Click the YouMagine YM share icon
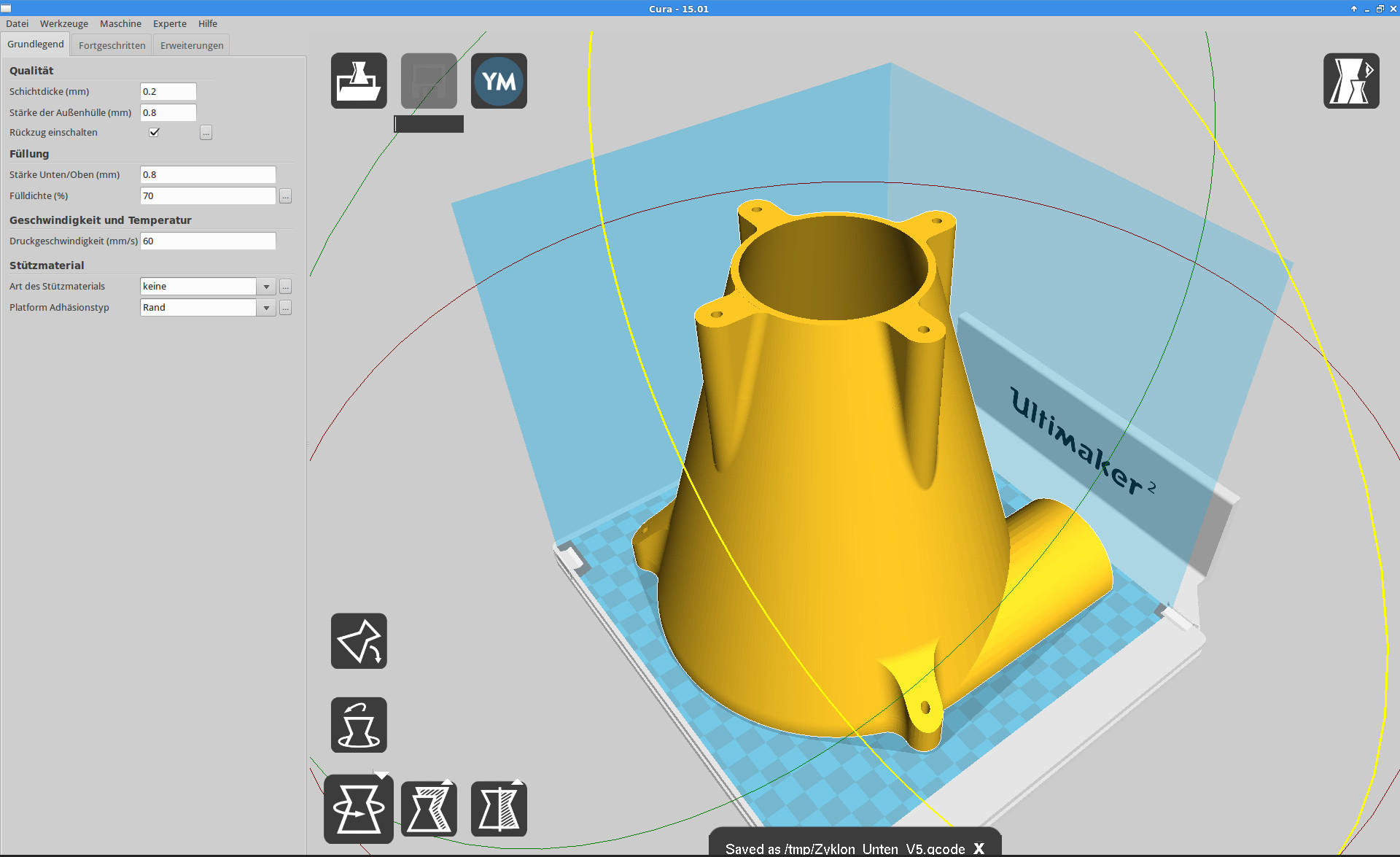Viewport: 1400px width, 857px height. pos(499,81)
